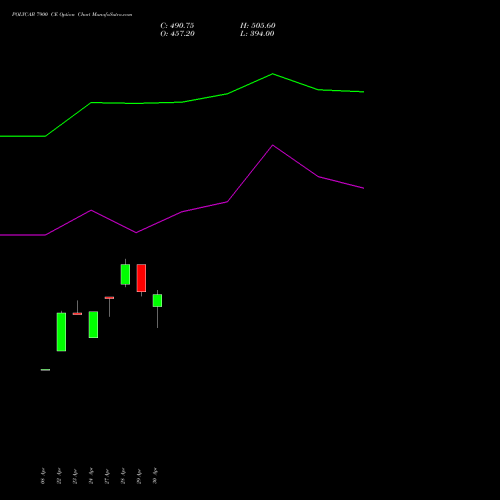The height and width of the screenshot is (500, 500).
Task: Click the 24 Apr date label
Action: 91,476
